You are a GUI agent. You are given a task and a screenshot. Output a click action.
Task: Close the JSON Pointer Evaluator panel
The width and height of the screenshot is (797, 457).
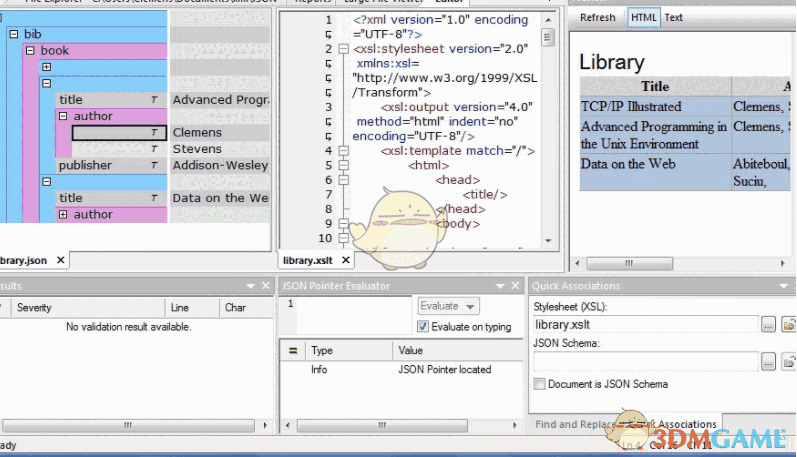pyautogui.click(x=515, y=286)
